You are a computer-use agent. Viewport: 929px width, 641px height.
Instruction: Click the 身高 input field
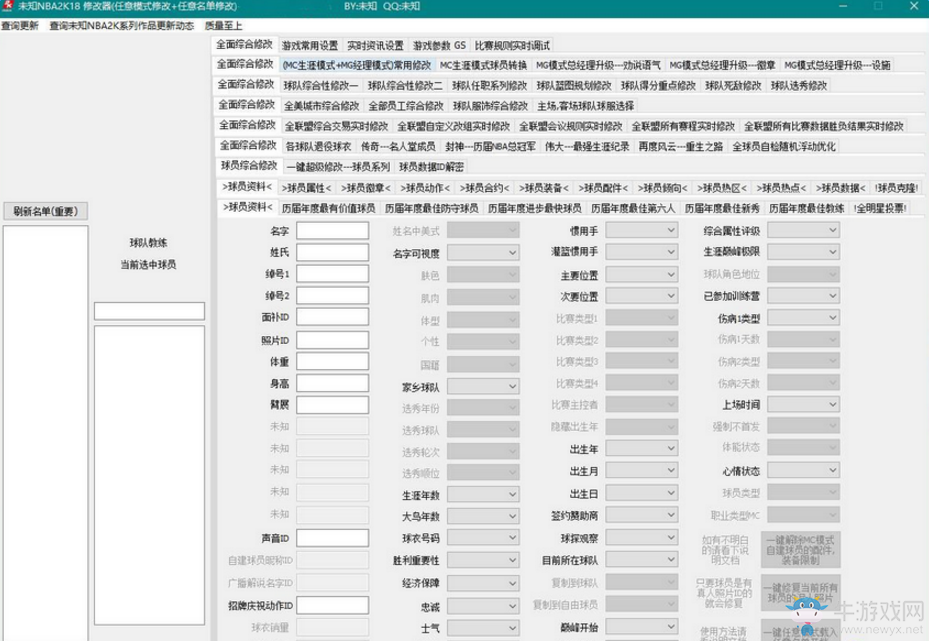[x=332, y=383]
